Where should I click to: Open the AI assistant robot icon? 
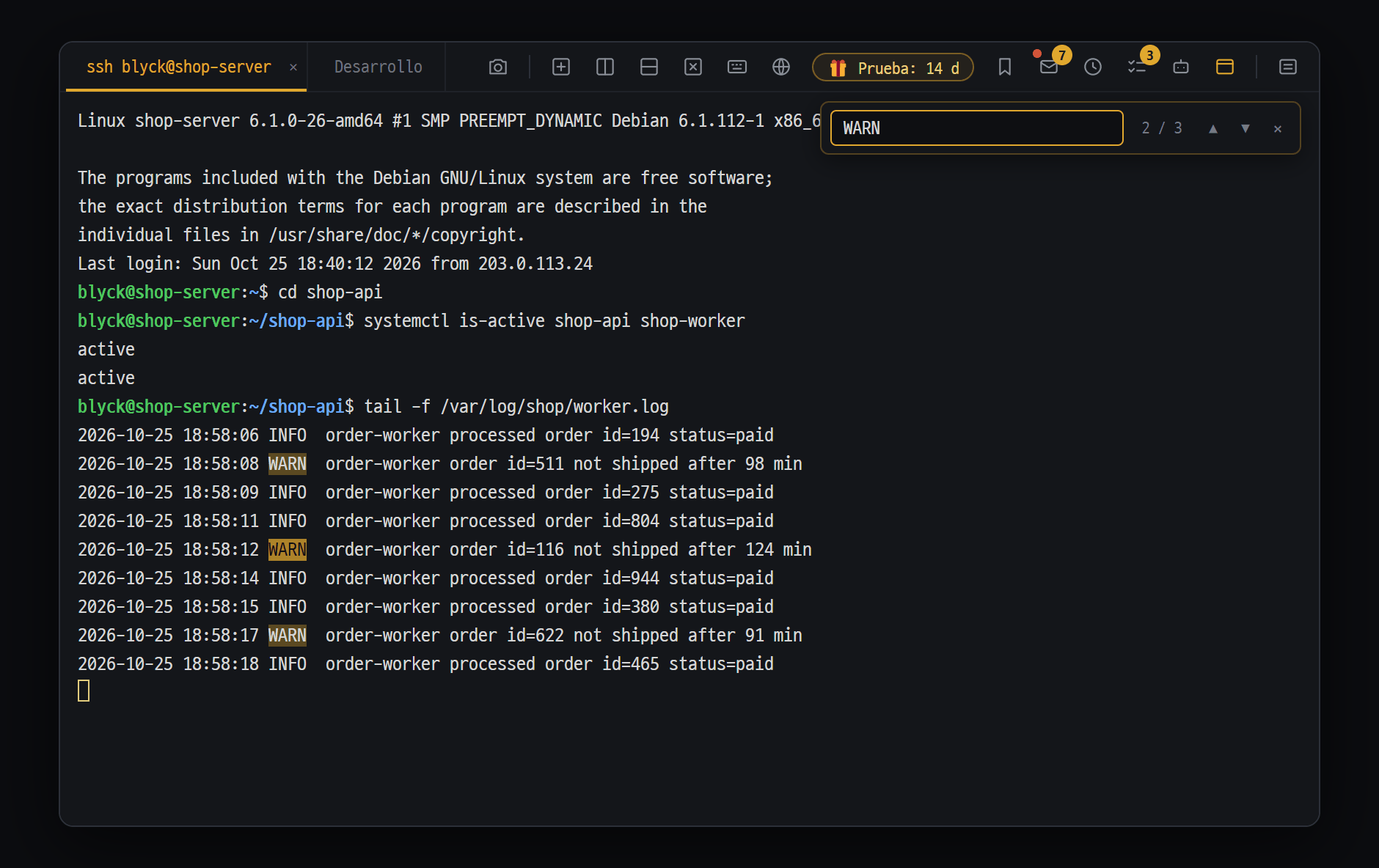click(1181, 67)
